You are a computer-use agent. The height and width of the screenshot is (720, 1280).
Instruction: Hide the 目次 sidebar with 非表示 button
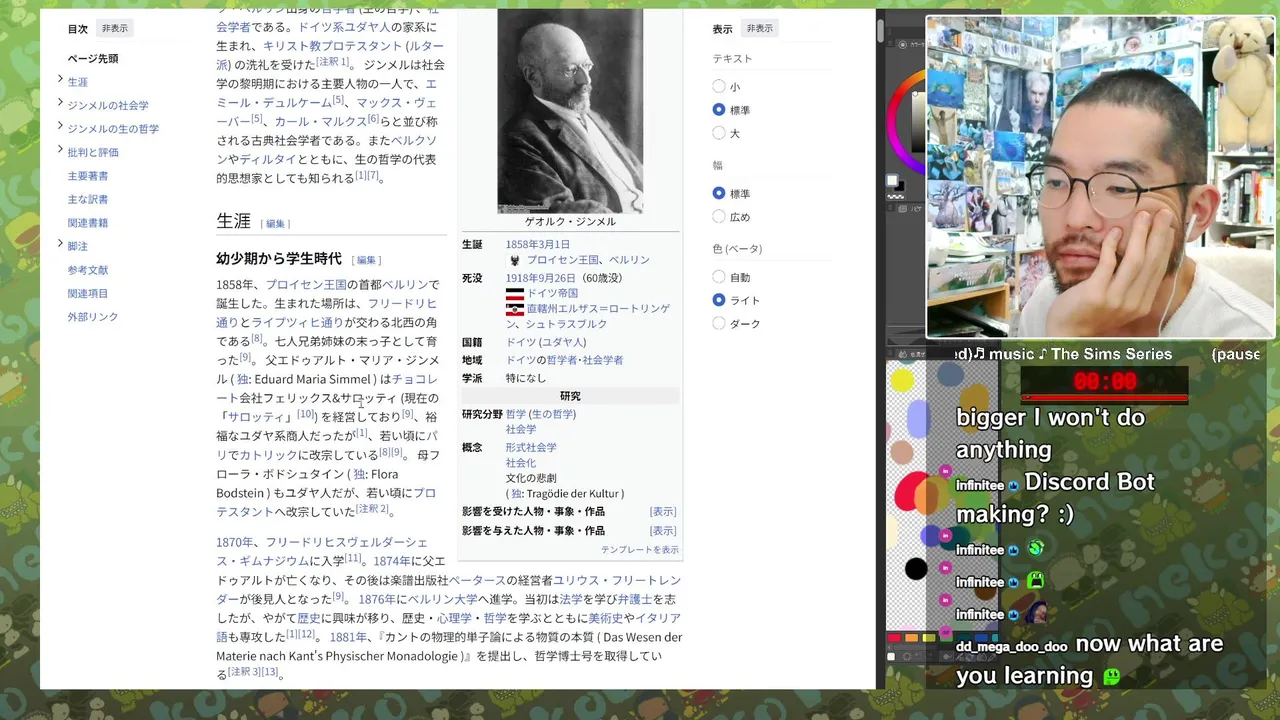tap(115, 28)
